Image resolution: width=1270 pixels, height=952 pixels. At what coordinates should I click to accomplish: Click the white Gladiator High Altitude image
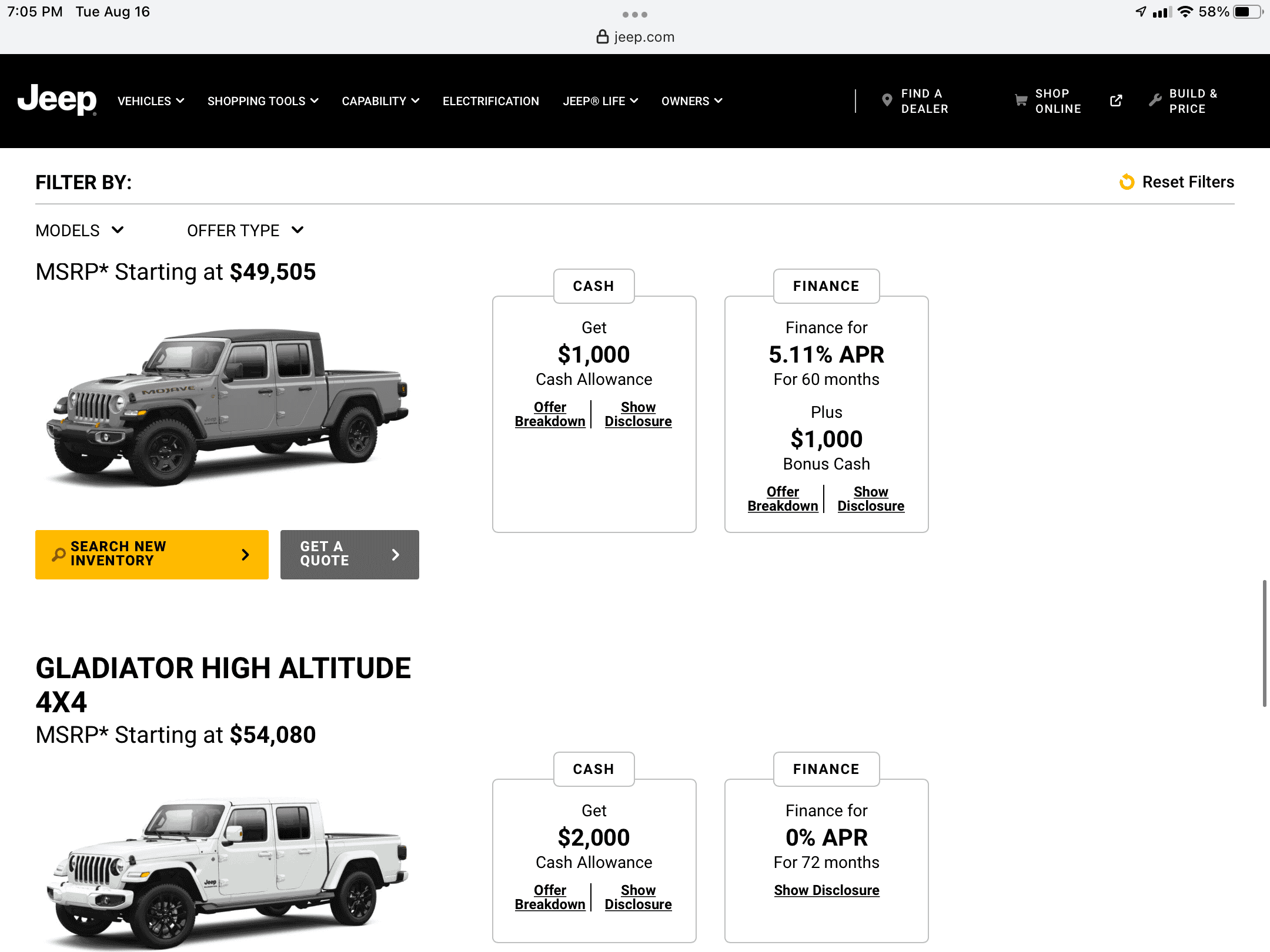pyautogui.click(x=227, y=874)
